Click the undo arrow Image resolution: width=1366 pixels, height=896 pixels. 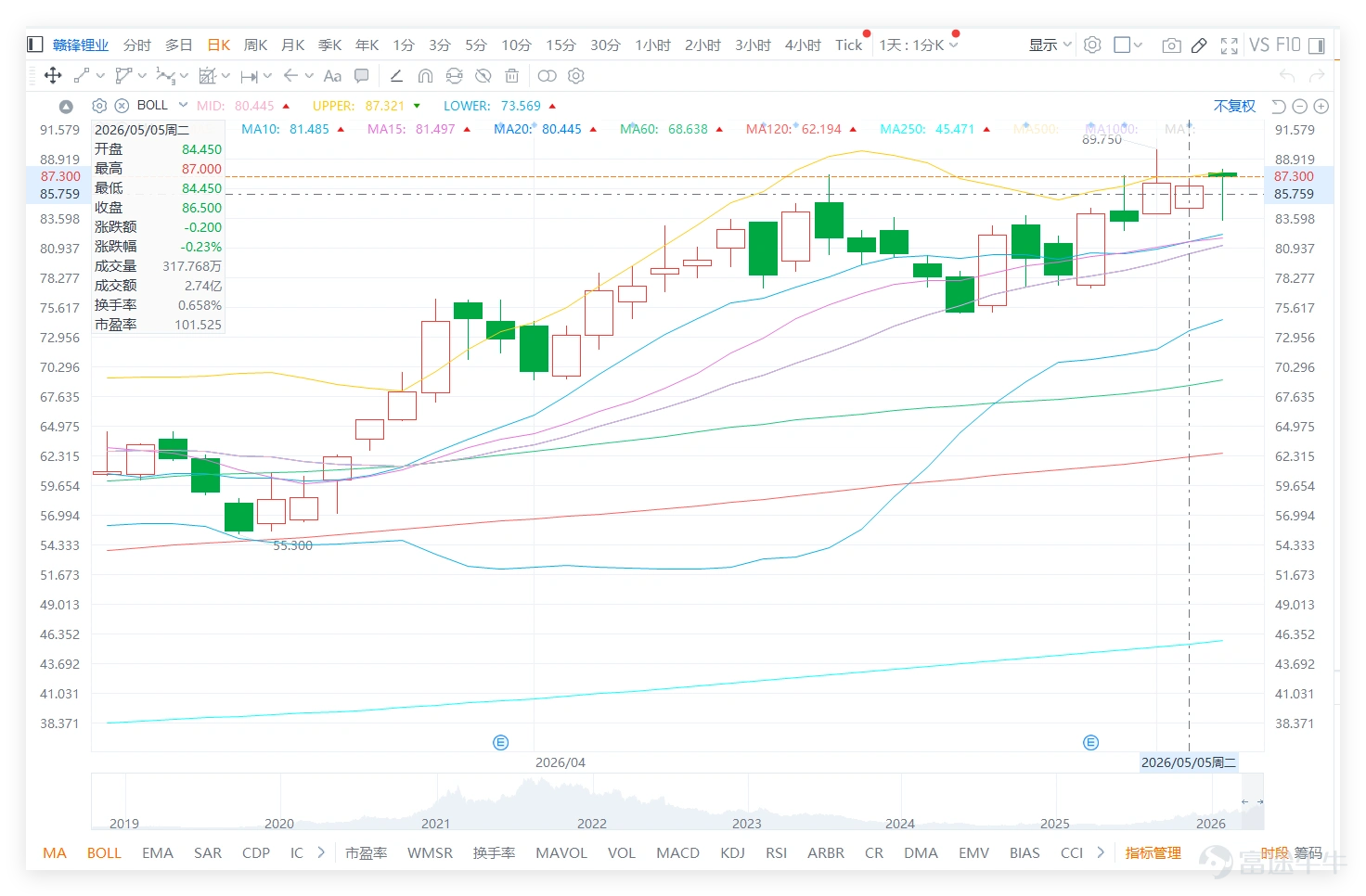point(1287,75)
